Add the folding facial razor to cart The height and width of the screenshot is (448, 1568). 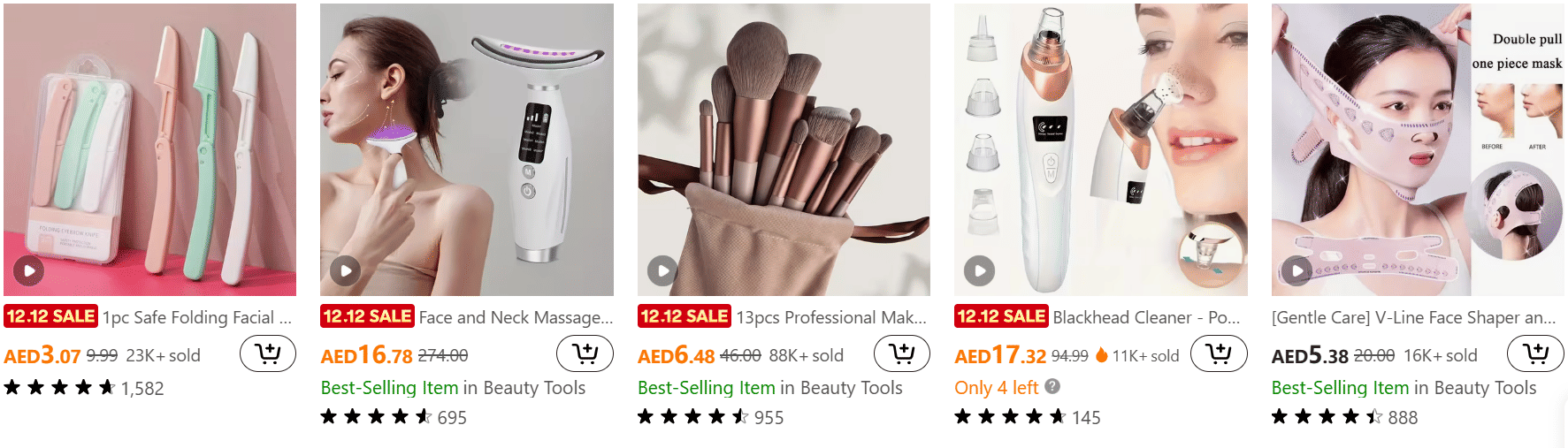point(268,354)
